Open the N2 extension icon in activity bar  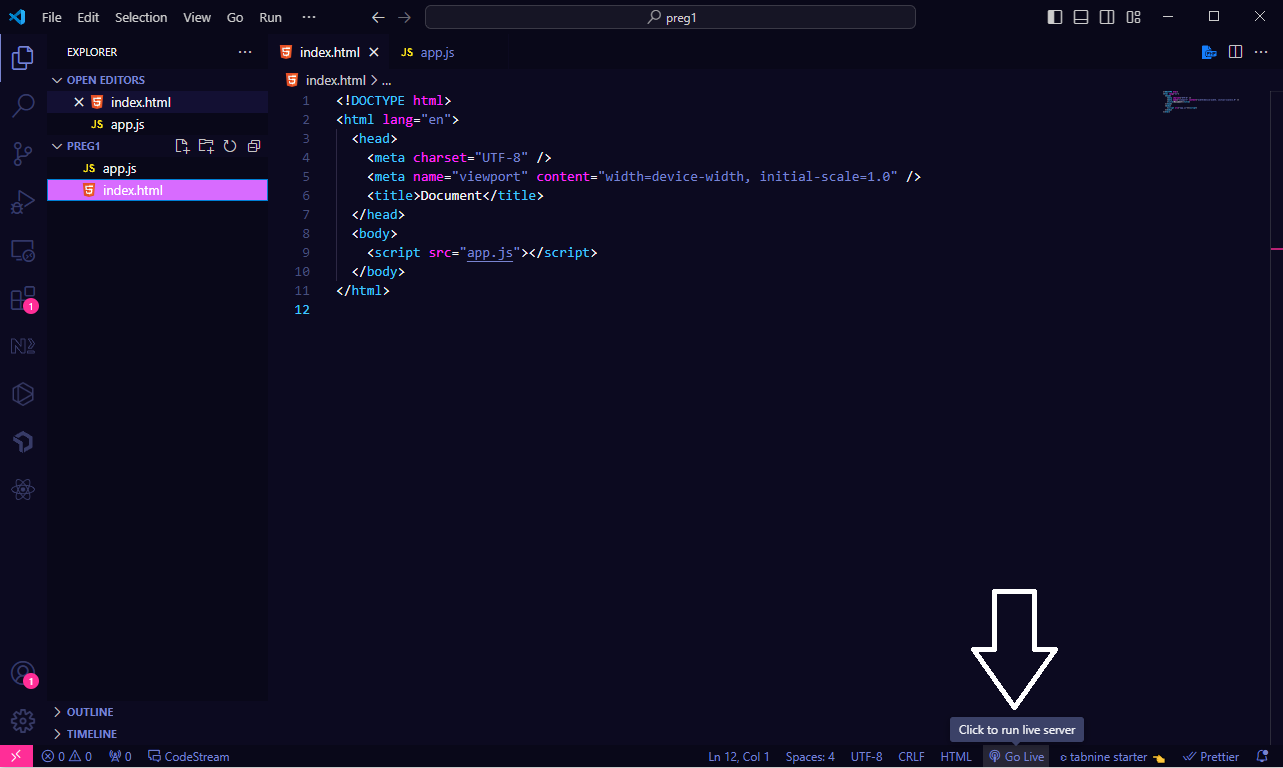22,346
